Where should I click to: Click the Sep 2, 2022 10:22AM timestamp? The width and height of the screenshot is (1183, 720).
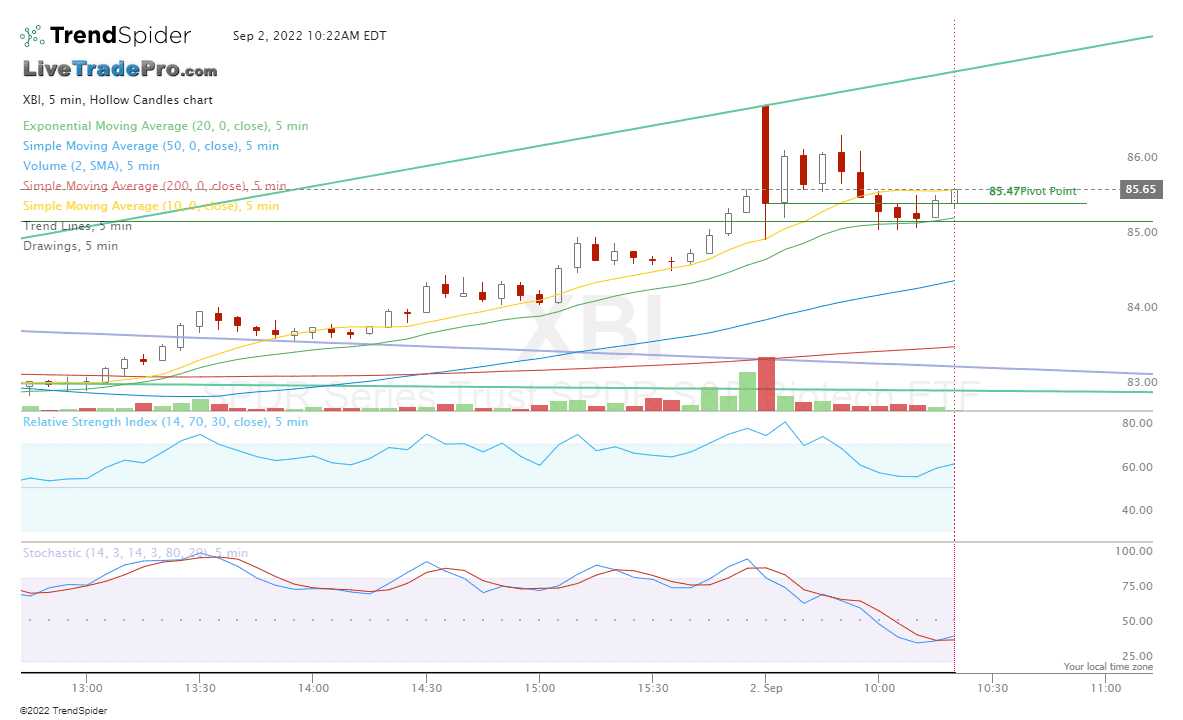(x=309, y=35)
